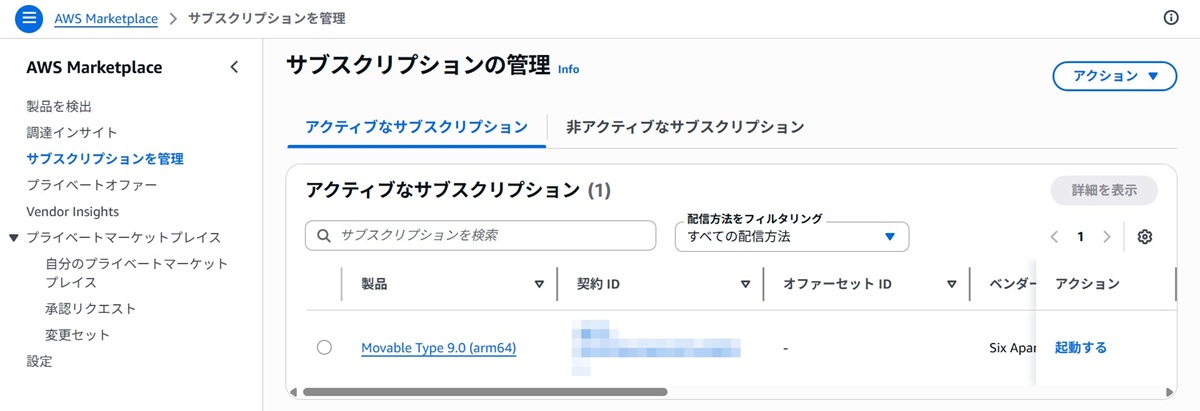Go to next page arrow
The height and width of the screenshot is (411, 1200).
[x=1106, y=237]
